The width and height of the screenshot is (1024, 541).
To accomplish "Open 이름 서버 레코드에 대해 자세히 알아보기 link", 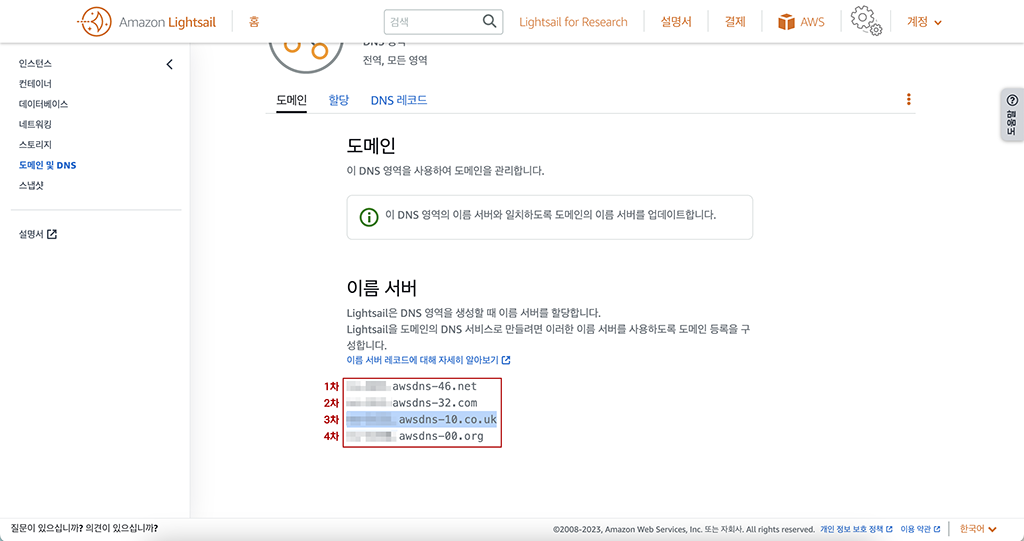I will point(428,360).
